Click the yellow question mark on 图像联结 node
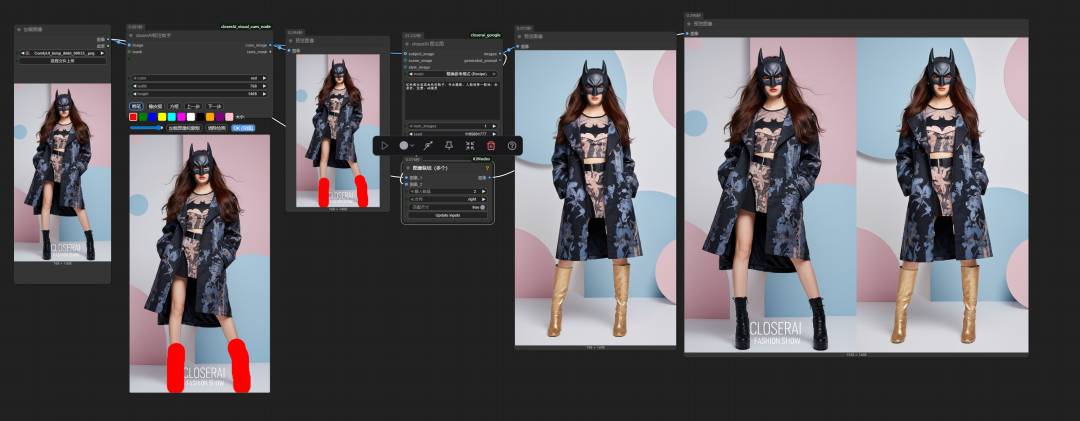Viewport: 1080px width, 421px height. pyautogui.click(x=488, y=167)
